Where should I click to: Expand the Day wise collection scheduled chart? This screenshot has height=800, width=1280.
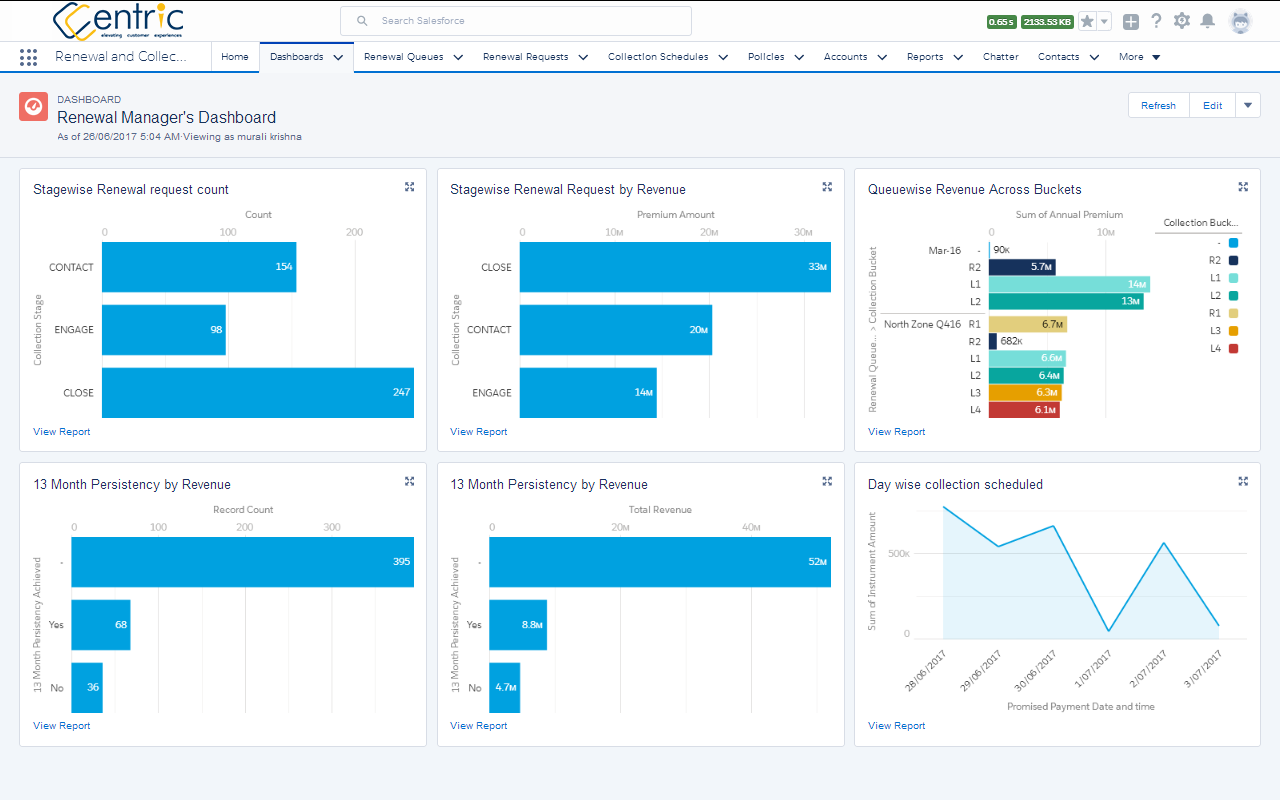pos(1243,481)
